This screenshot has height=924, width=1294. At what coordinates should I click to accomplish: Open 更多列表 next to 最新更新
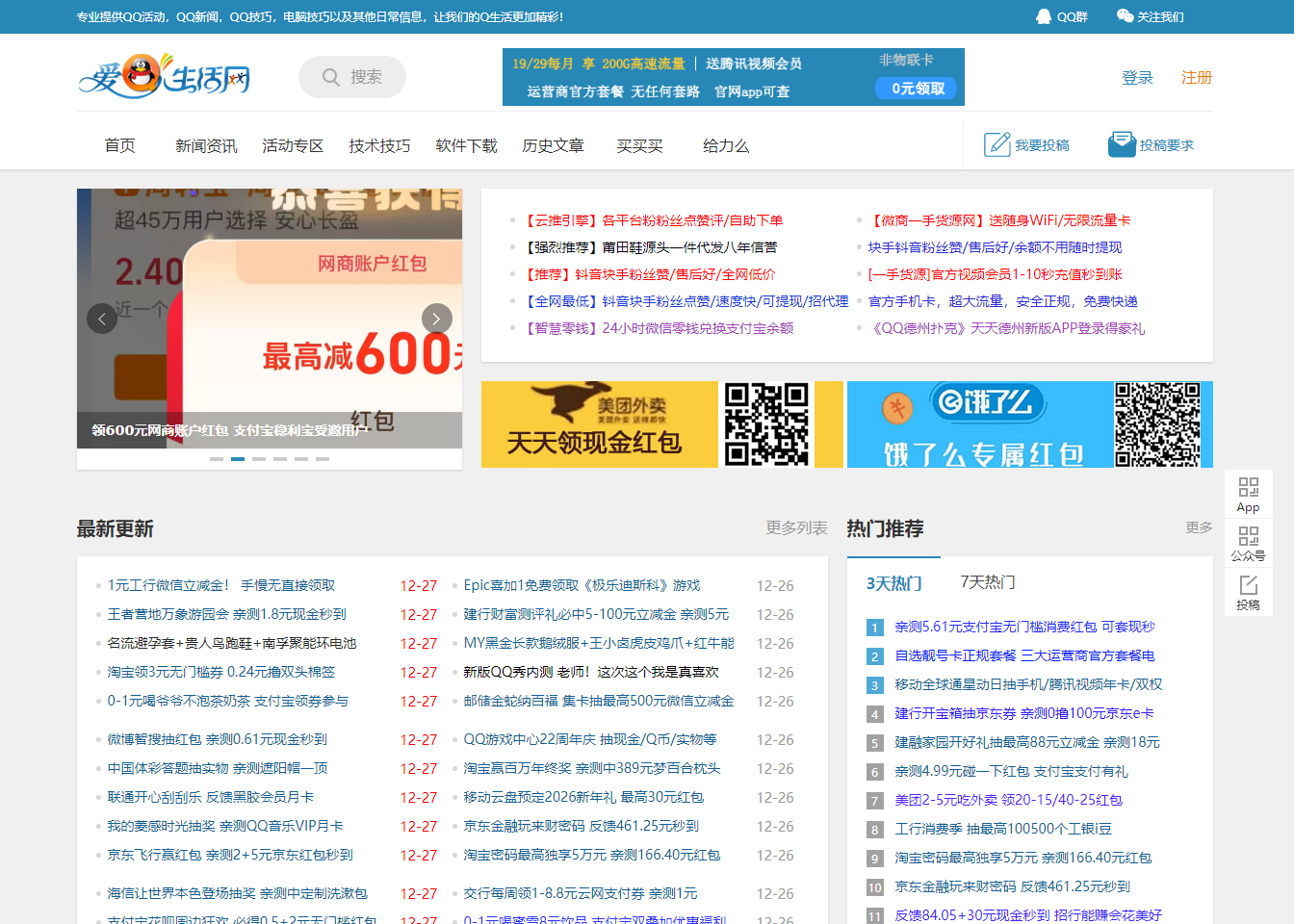[795, 528]
